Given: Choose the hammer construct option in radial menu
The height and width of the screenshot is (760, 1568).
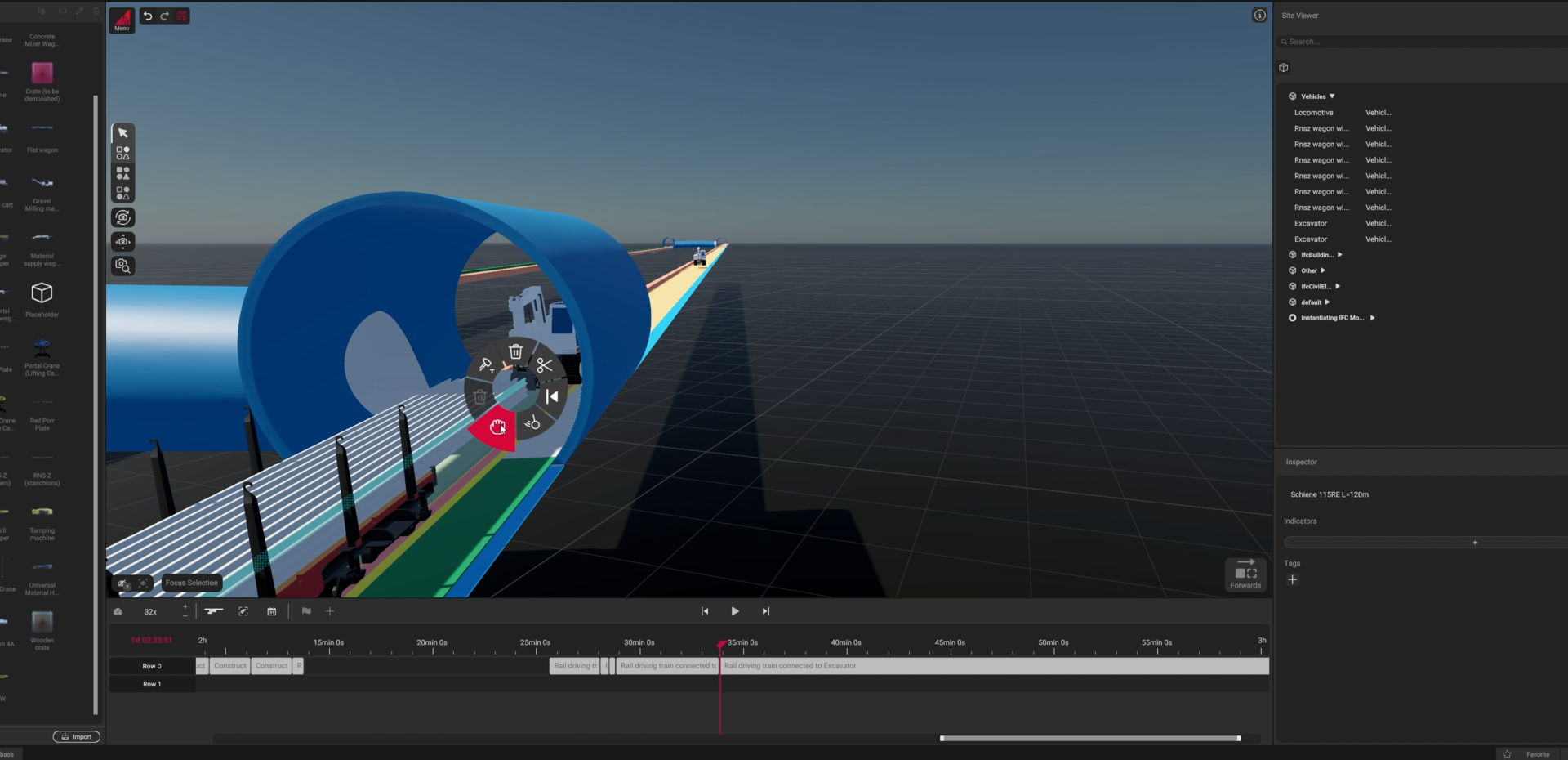Looking at the screenshot, I should coord(485,365).
